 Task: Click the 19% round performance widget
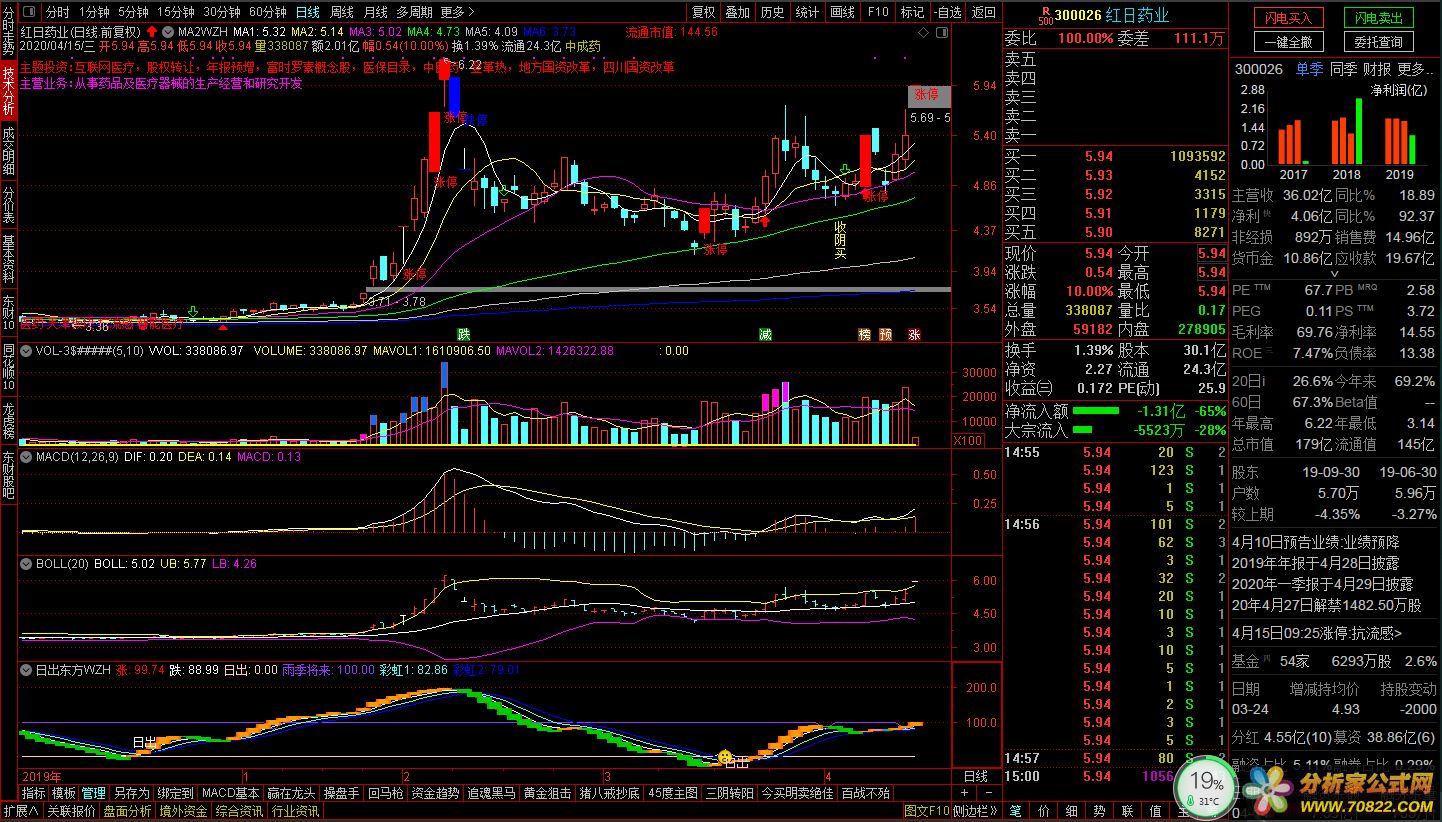(x=1208, y=787)
